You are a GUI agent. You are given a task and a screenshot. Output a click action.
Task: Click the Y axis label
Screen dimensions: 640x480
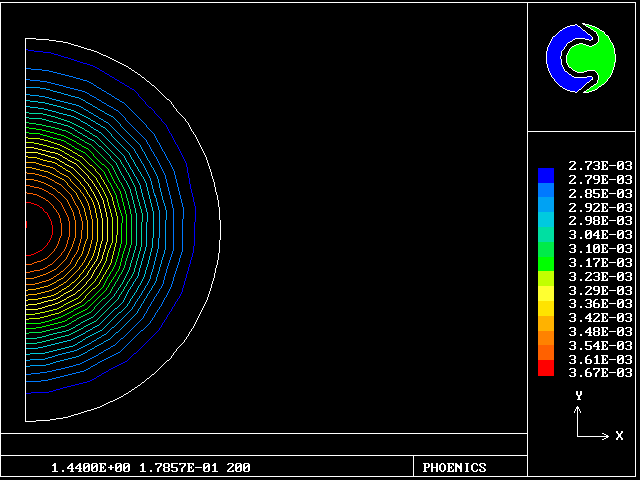[x=578, y=396]
